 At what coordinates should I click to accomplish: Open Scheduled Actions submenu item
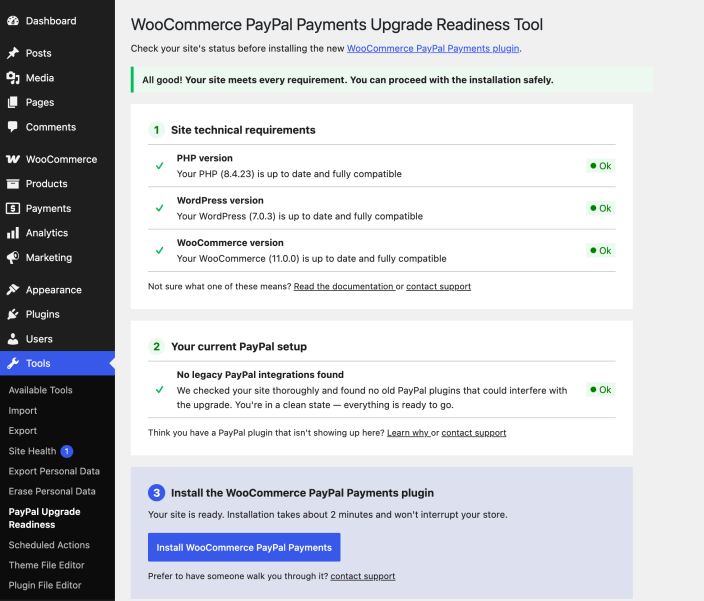point(49,545)
